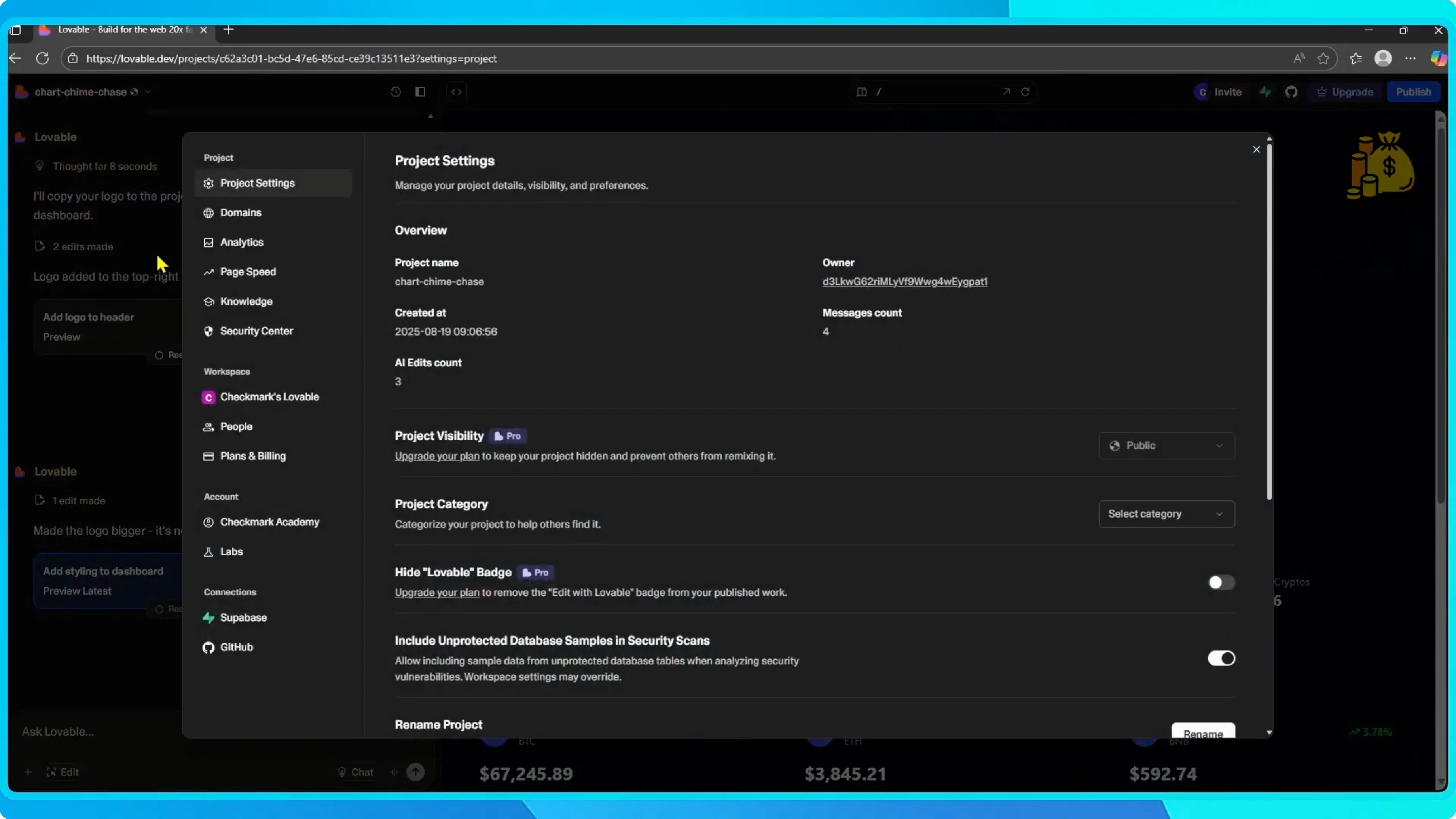Open Plans & Billing settings
1456x819 pixels.
tap(273, 456)
